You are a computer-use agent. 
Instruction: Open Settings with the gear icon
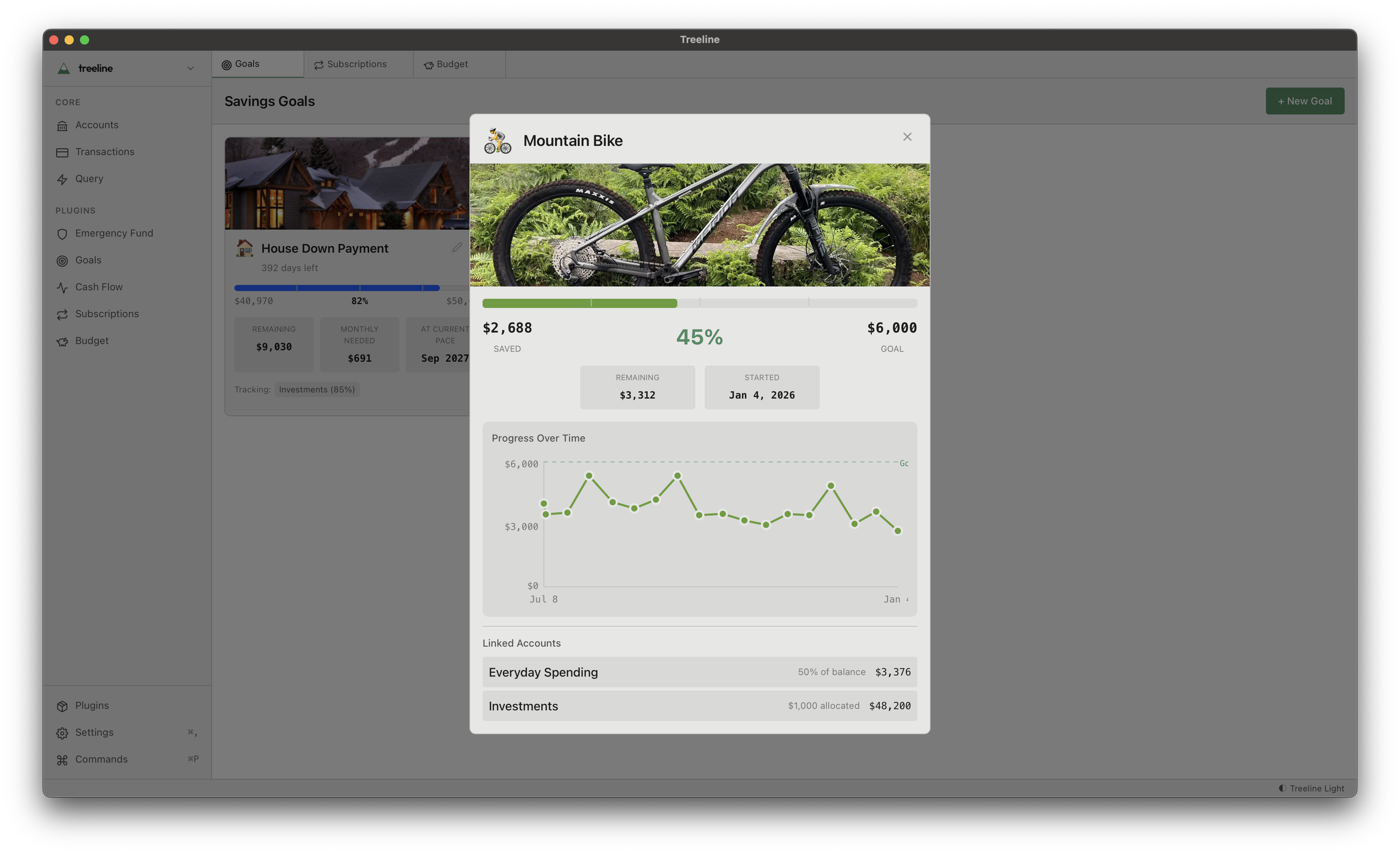pos(62,733)
